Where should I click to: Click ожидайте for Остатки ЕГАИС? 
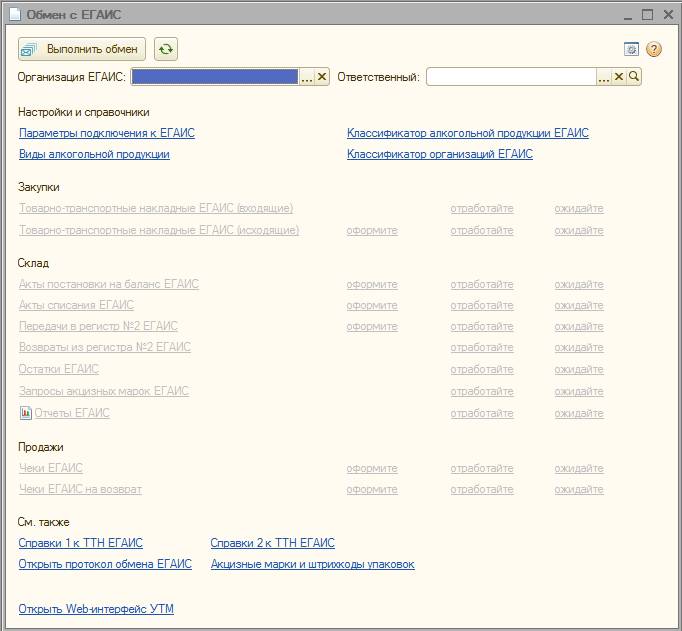[579, 370]
